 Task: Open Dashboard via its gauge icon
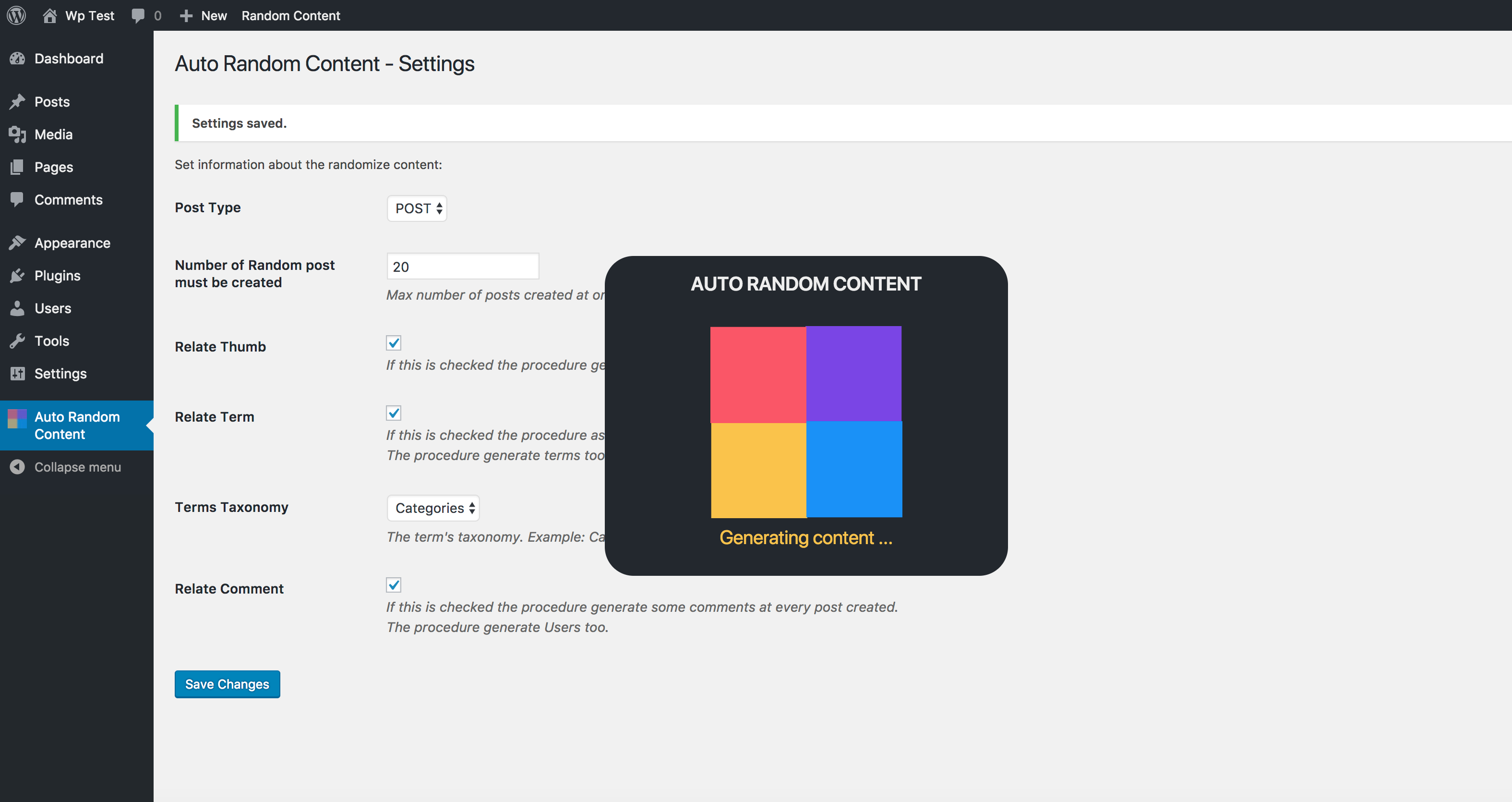[18, 58]
